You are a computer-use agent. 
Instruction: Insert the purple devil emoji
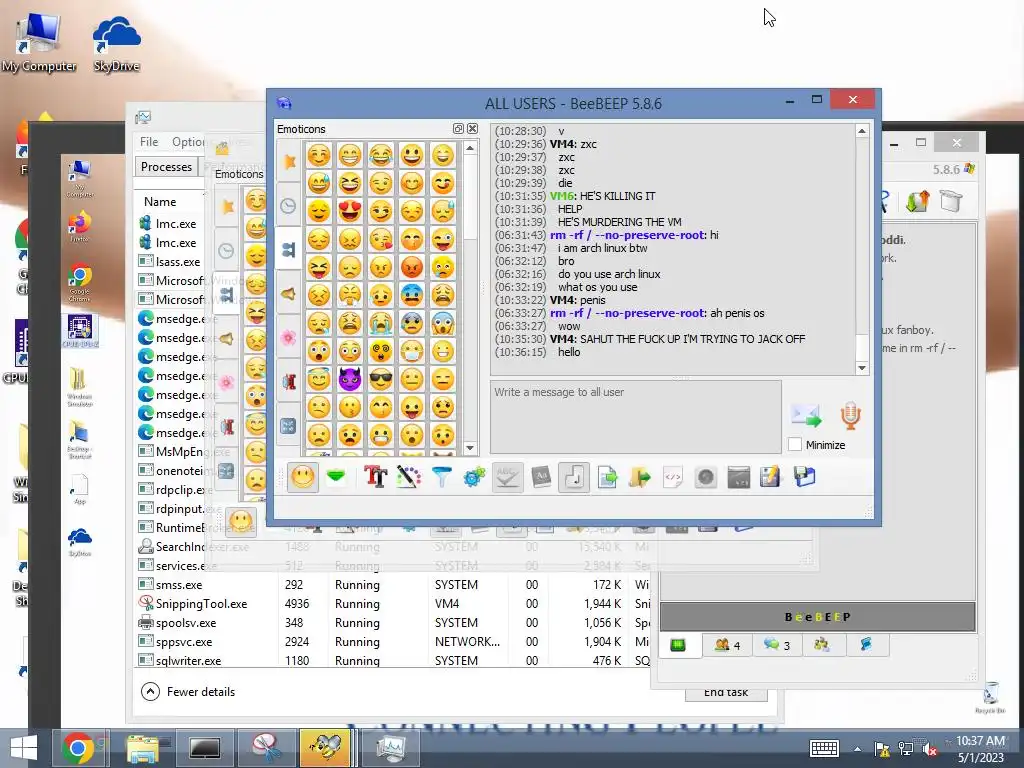(350, 379)
